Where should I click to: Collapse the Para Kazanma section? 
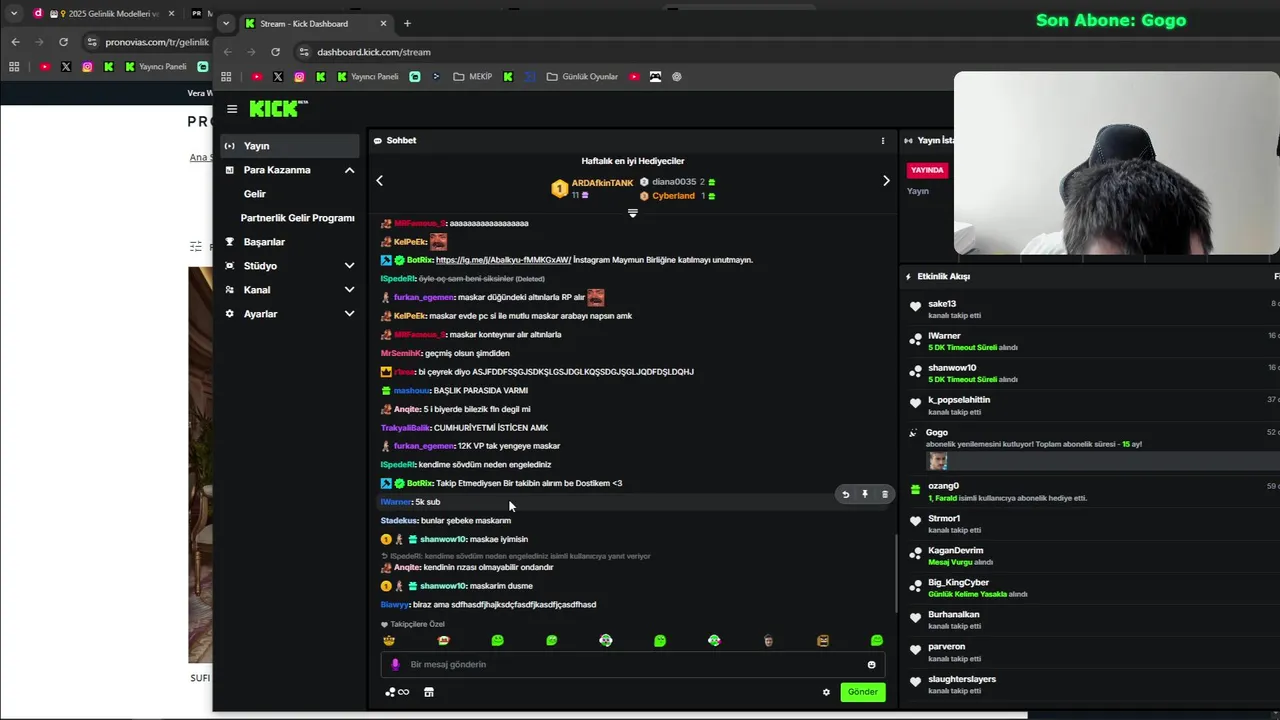coord(349,170)
